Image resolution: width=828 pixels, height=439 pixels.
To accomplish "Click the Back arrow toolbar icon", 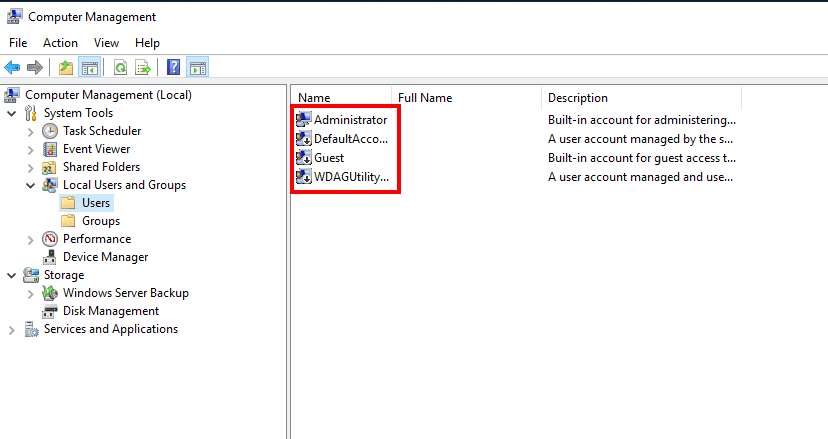I will click(12, 68).
